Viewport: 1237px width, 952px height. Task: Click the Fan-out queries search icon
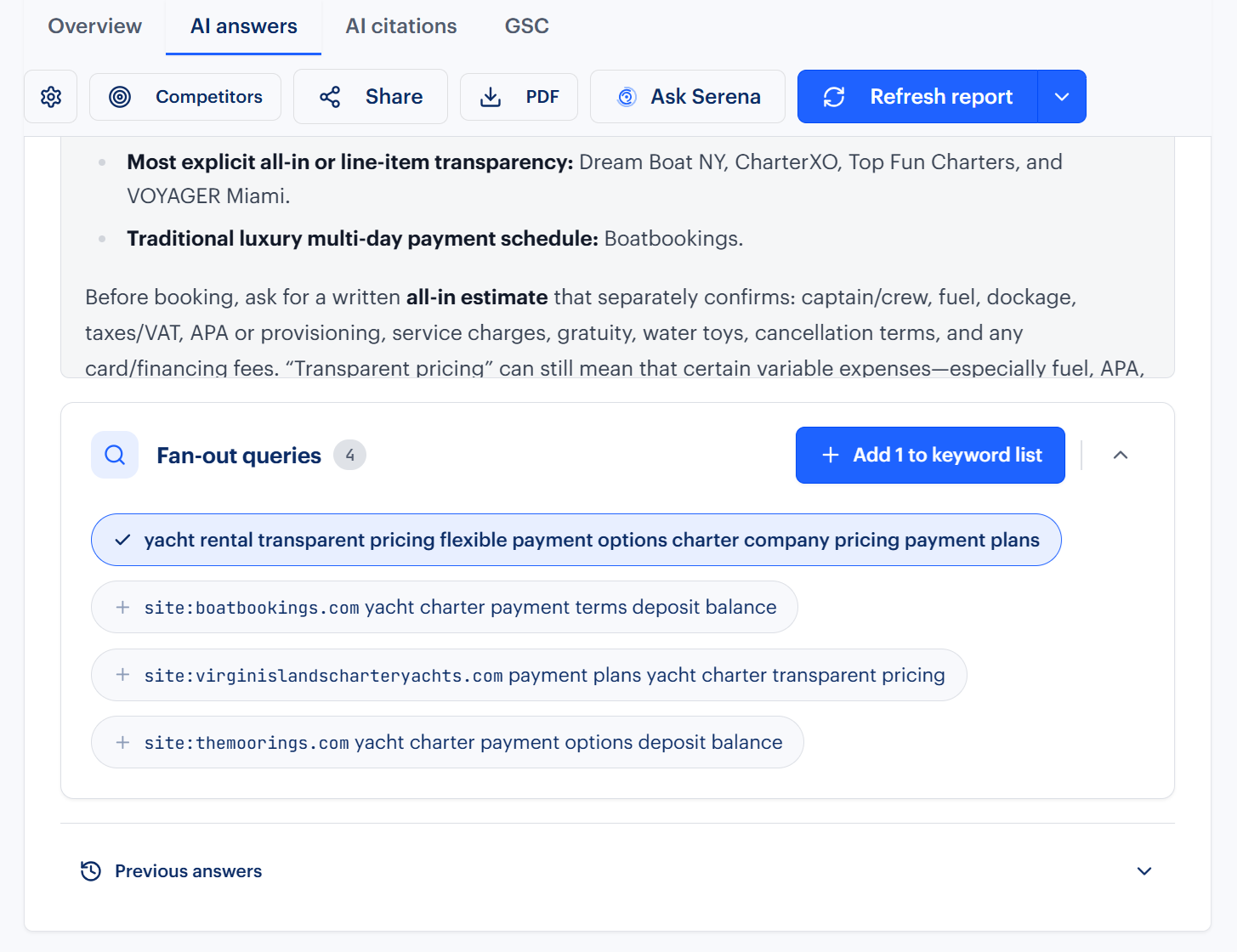115,456
